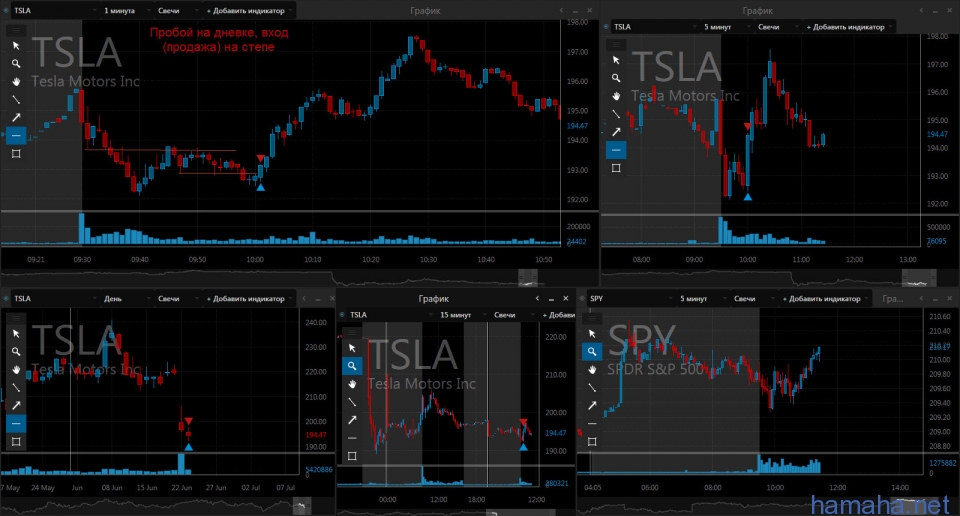
Task: Select the magnifier zoom tool in the 1-minute TSLA chart
Action: coord(16,63)
